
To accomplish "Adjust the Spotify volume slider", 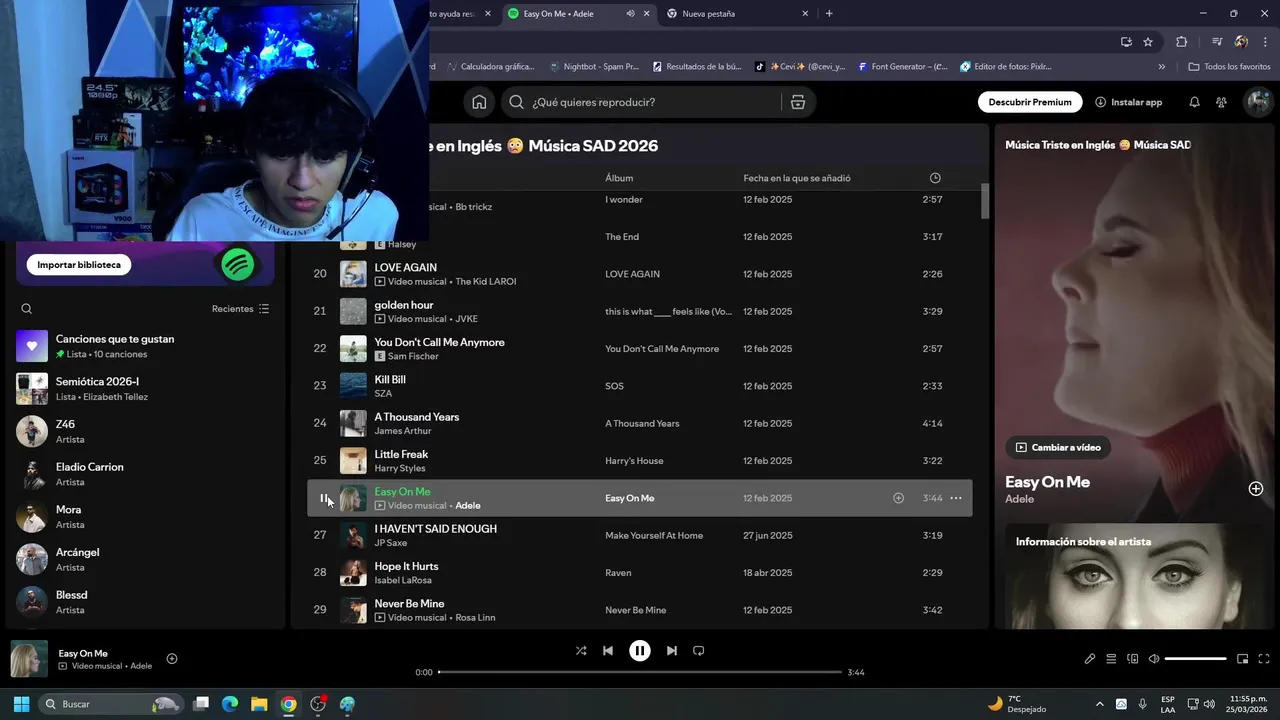I will coord(1196,659).
